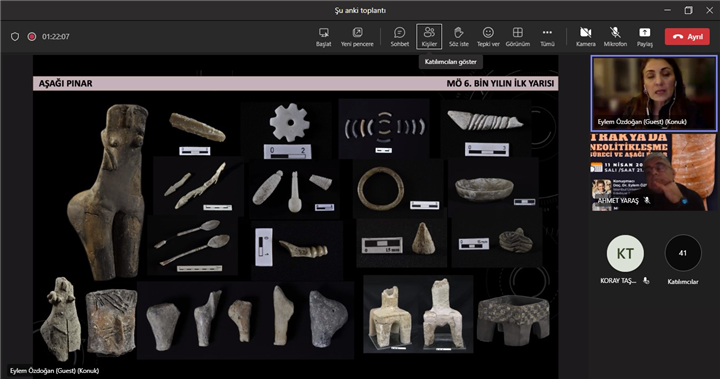Image resolution: width=720 pixels, height=379 pixels.
Task: Click the ring artifact image
Action: (381, 188)
